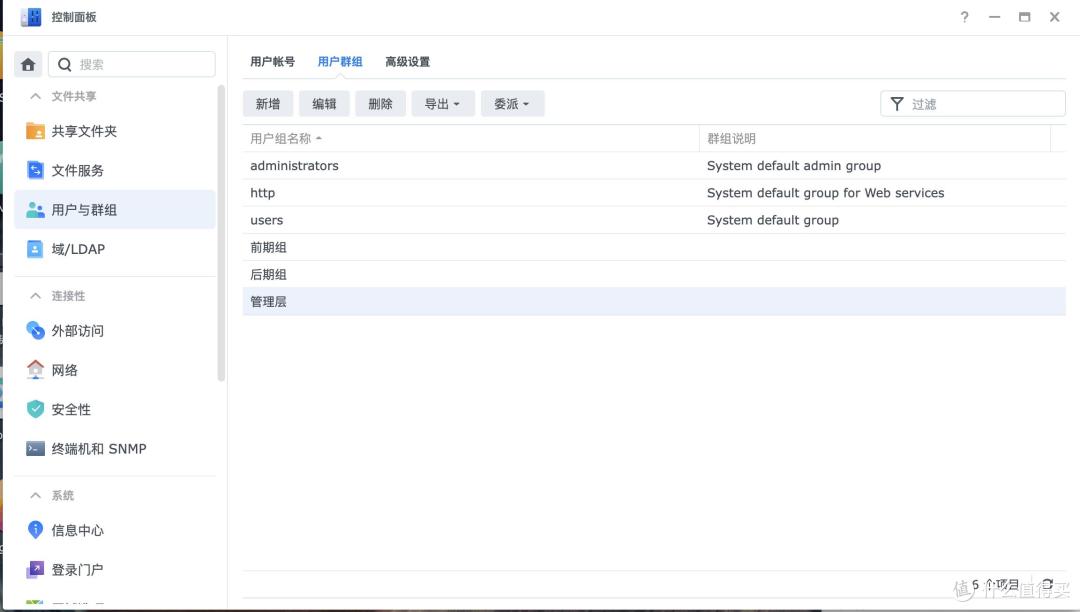1080x612 pixels.
Task: Click the network icon (网络)
Action: [x=35, y=370]
